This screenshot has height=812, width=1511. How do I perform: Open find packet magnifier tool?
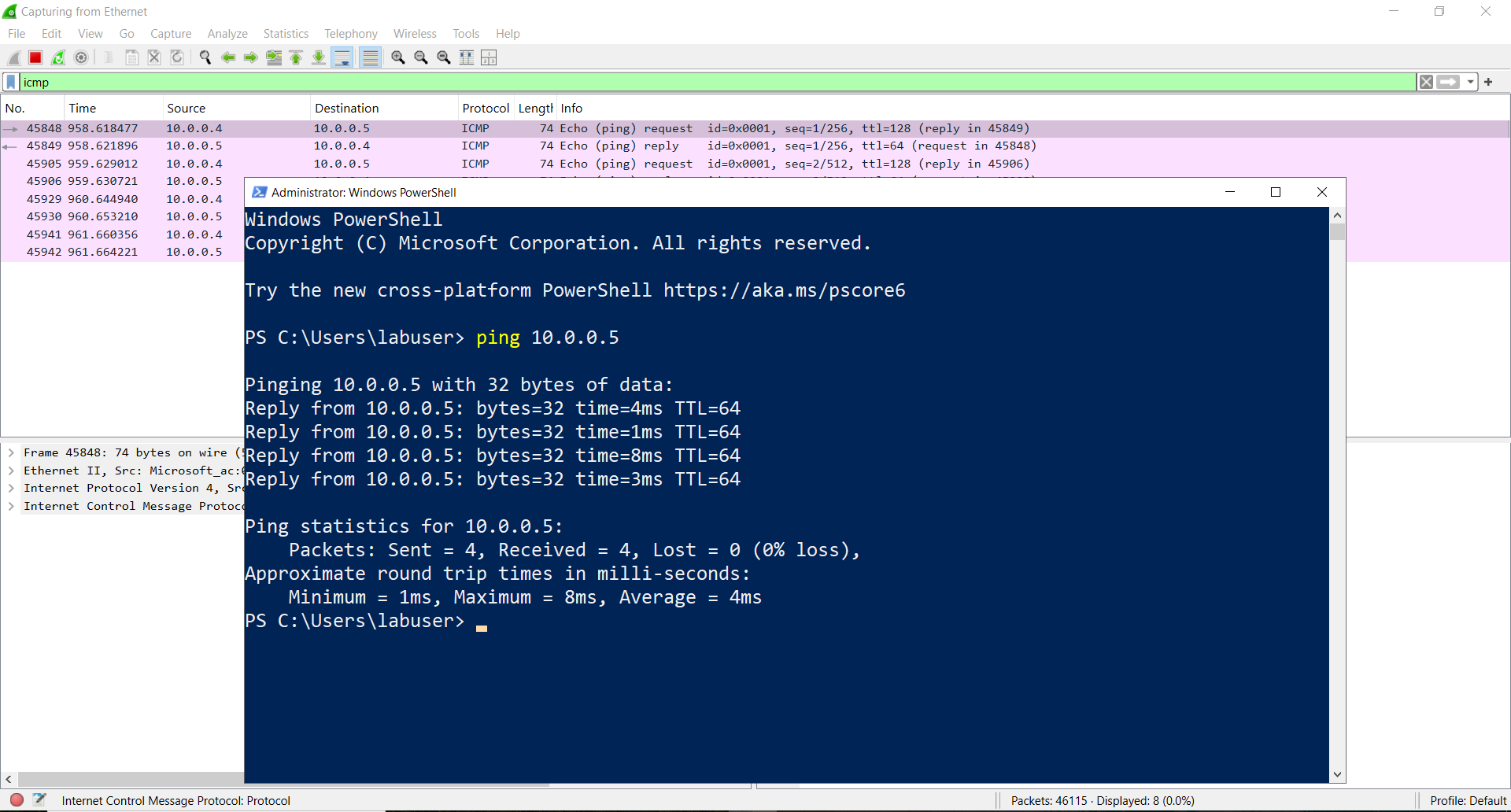pyautogui.click(x=205, y=57)
